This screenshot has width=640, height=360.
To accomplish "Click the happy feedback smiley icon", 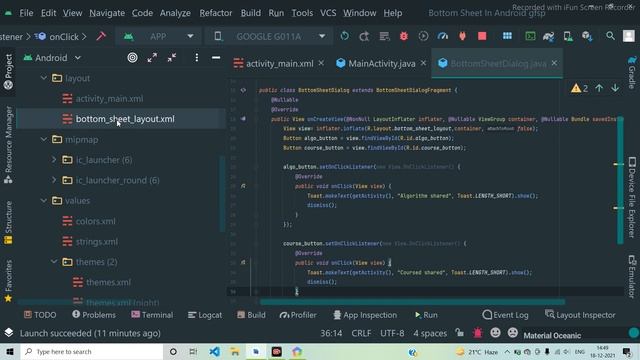I will click(496, 333).
